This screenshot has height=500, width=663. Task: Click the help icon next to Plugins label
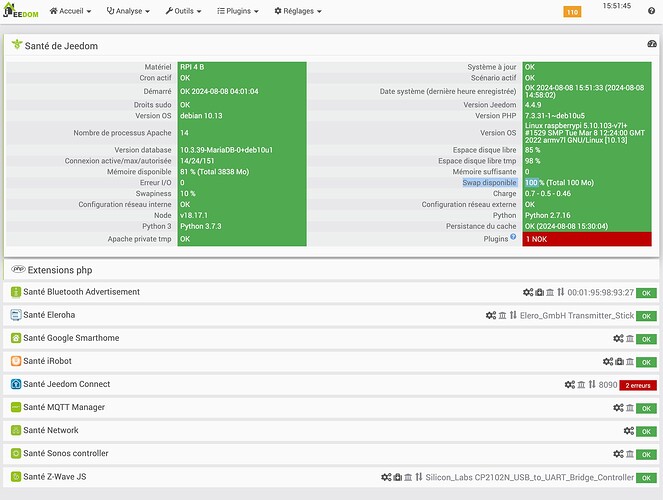513,237
